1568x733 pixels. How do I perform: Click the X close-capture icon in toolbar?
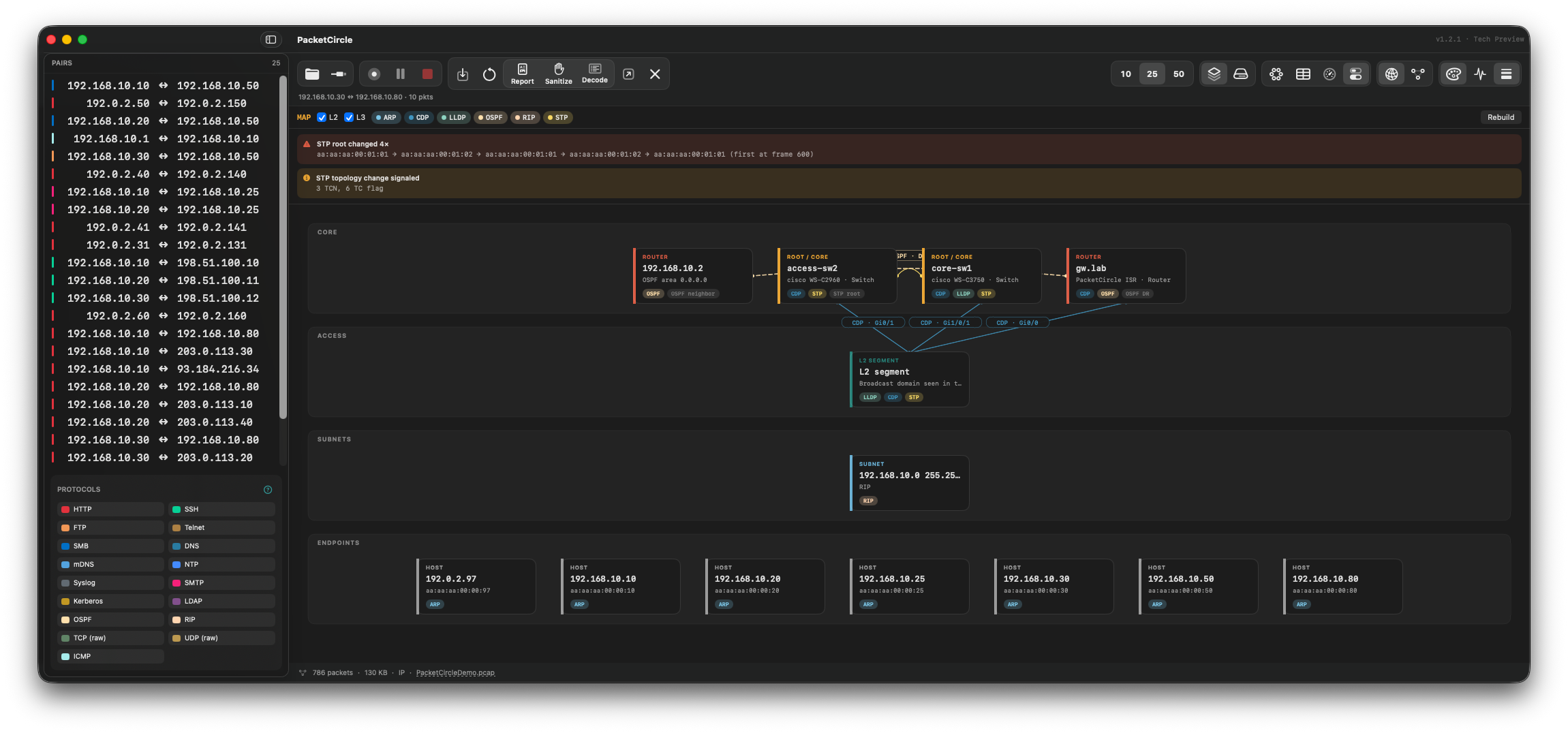coord(655,74)
